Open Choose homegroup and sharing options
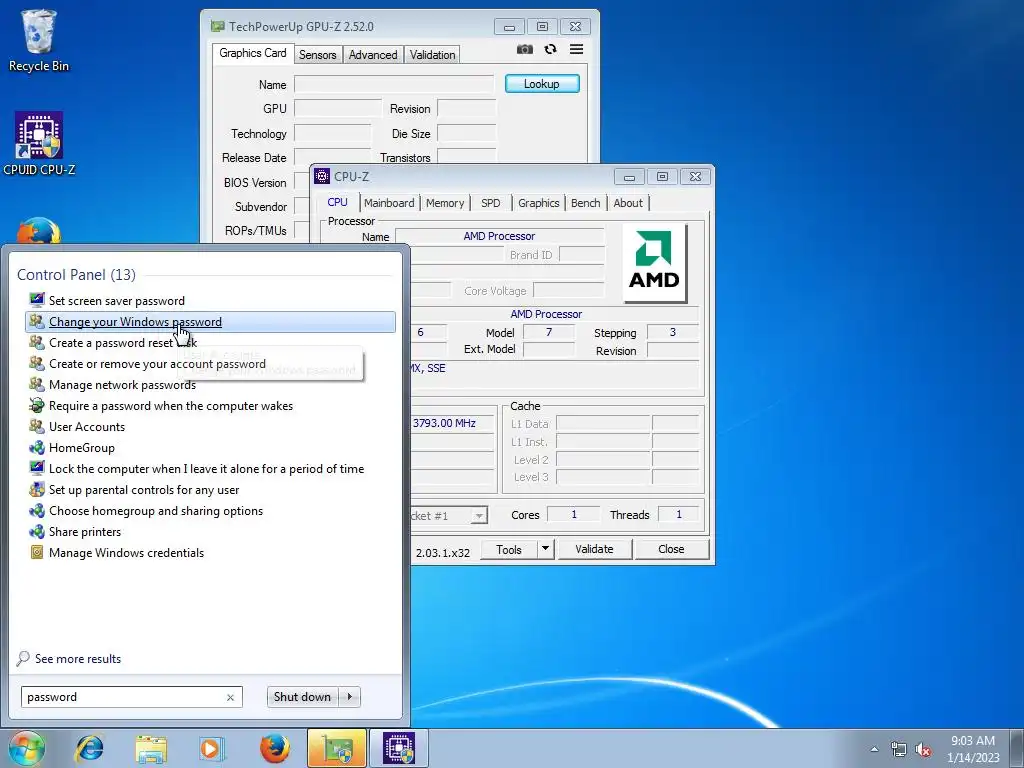Viewport: 1024px width, 768px height. (156, 511)
